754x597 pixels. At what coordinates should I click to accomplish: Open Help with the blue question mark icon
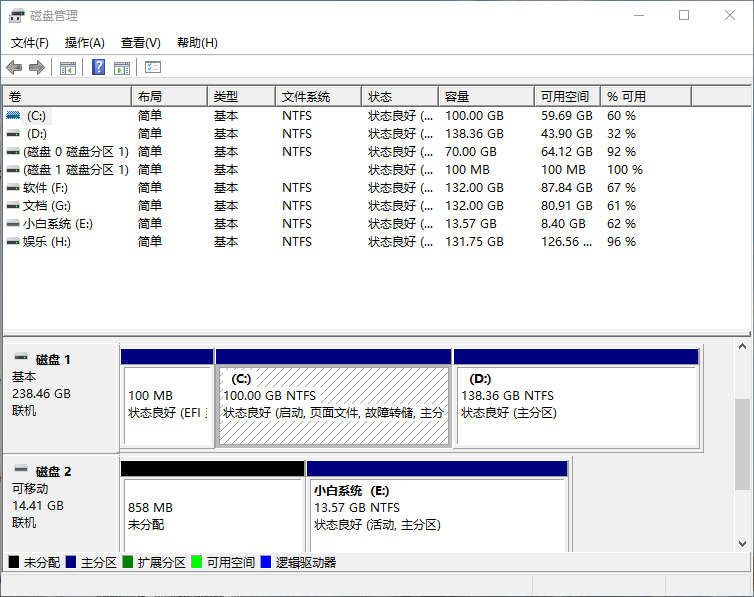click(x=98, y=67)
